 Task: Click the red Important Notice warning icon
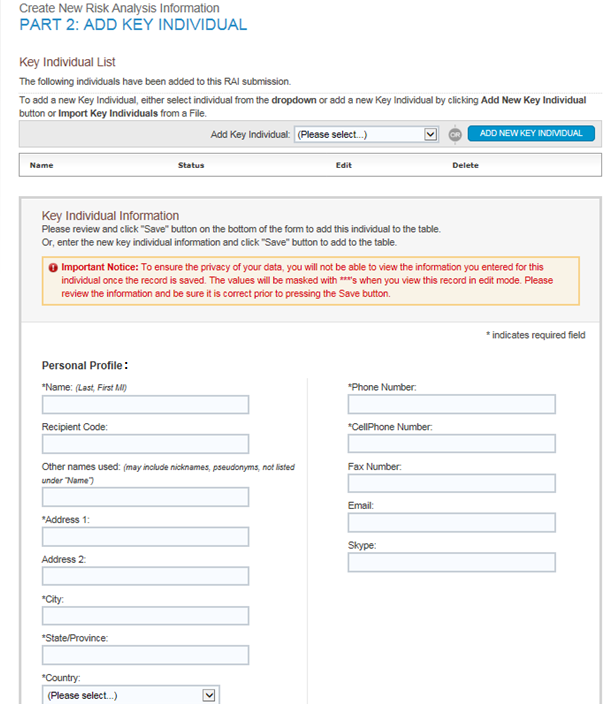click(x=52, y=268)
